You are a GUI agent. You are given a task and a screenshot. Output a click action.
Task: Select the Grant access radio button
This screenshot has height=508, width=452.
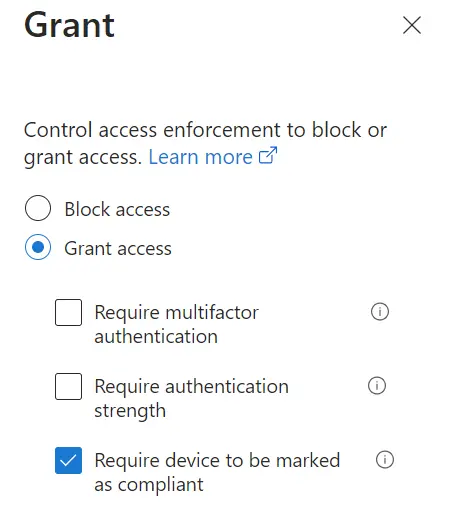pos(38,247)
